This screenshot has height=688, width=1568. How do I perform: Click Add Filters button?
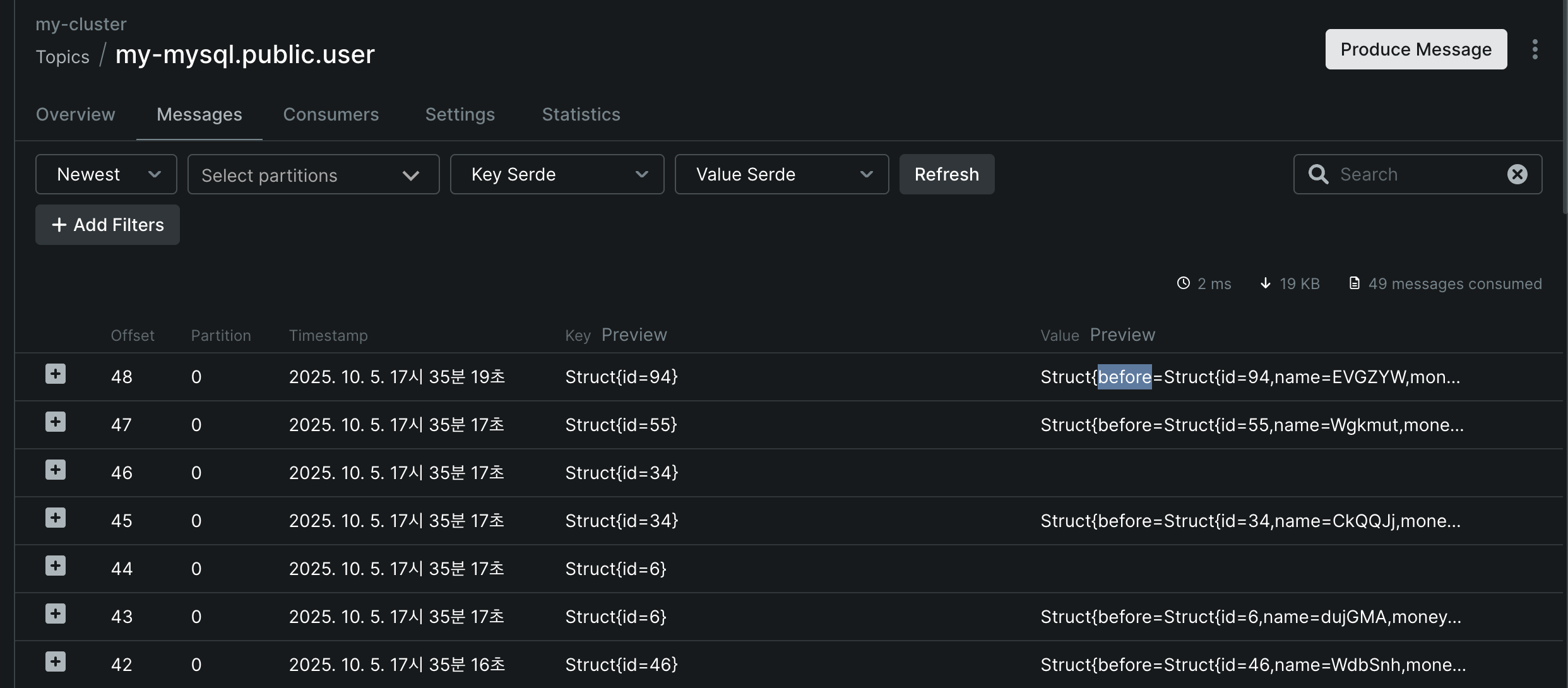point(107,225)
